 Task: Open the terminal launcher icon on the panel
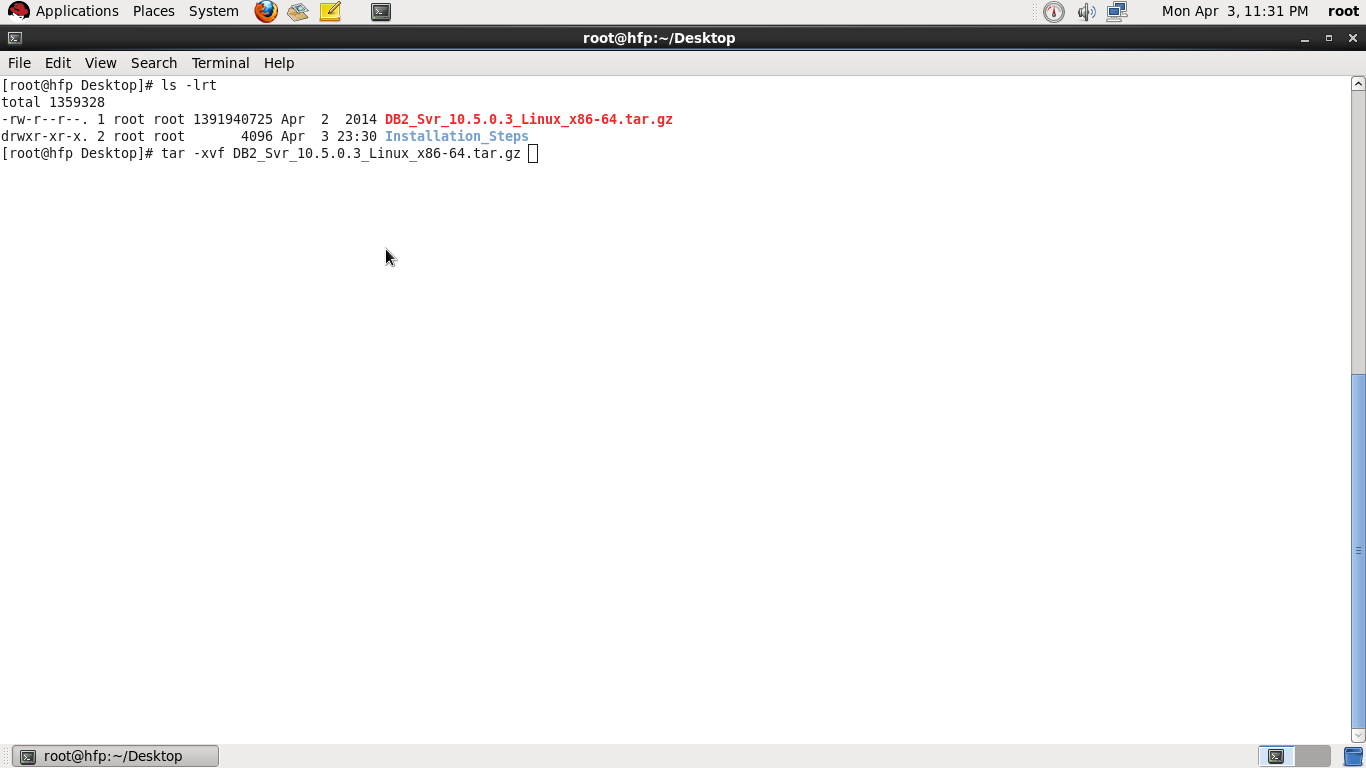click(381, 11)
